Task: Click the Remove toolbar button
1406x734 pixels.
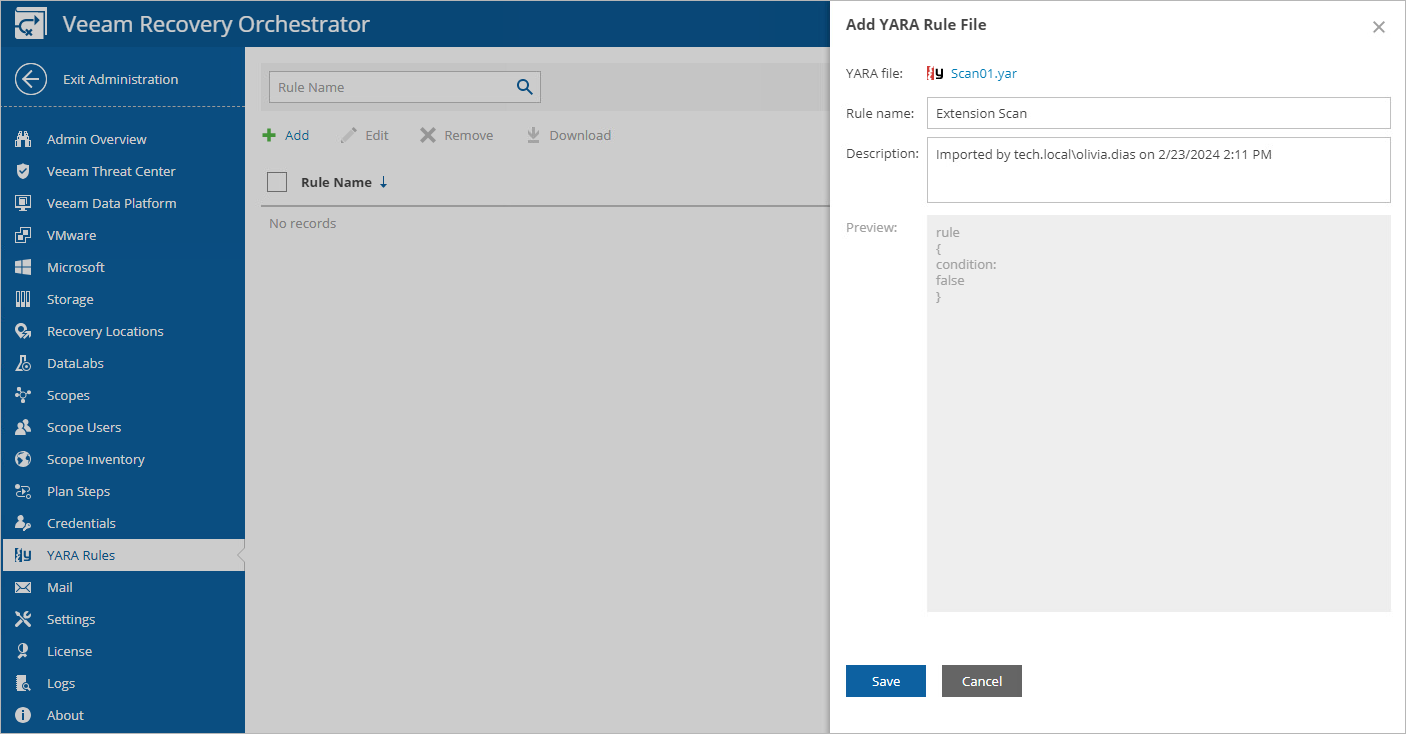Action: pos(456,135)
